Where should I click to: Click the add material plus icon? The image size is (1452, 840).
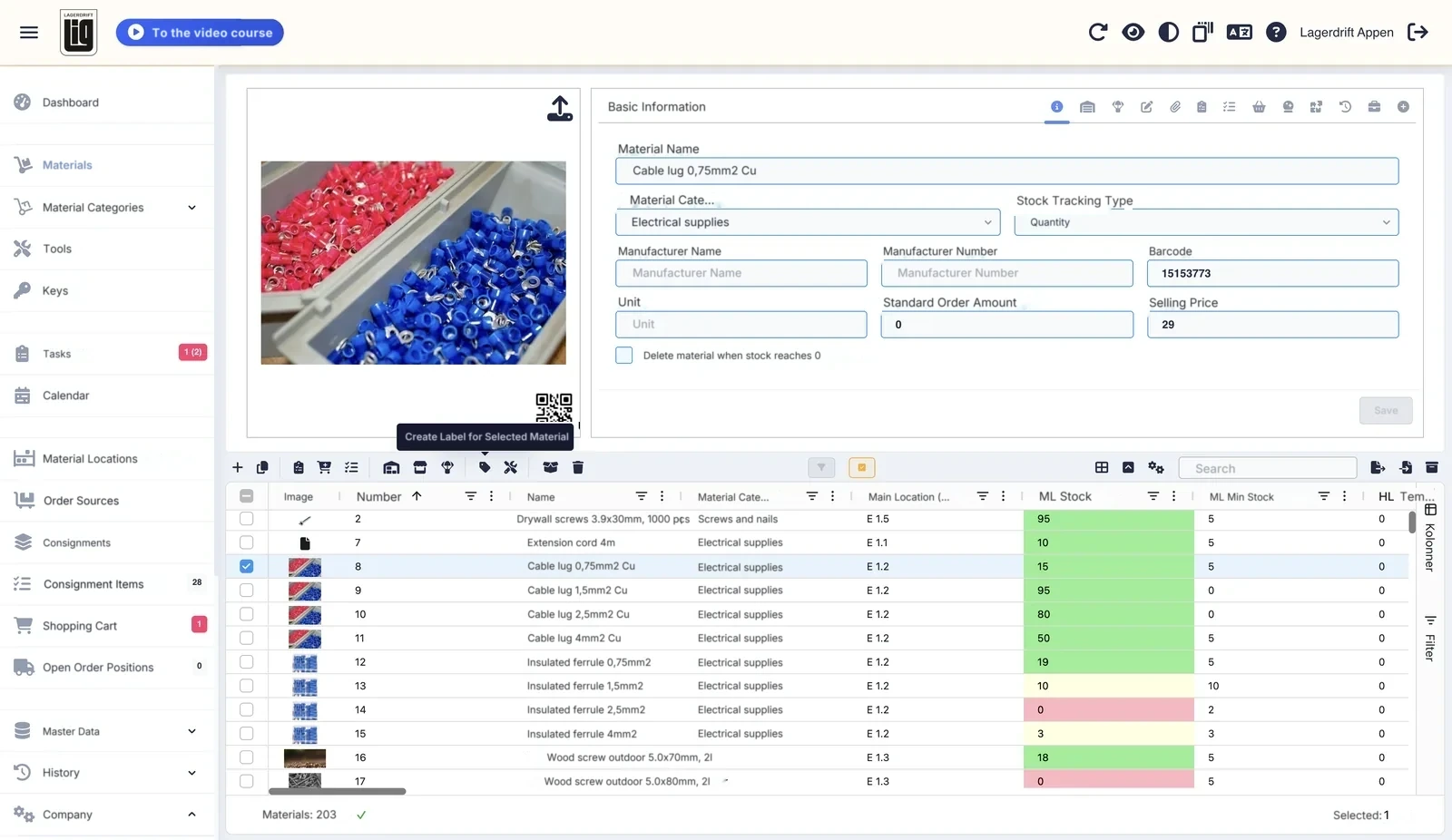click(238, 467)
